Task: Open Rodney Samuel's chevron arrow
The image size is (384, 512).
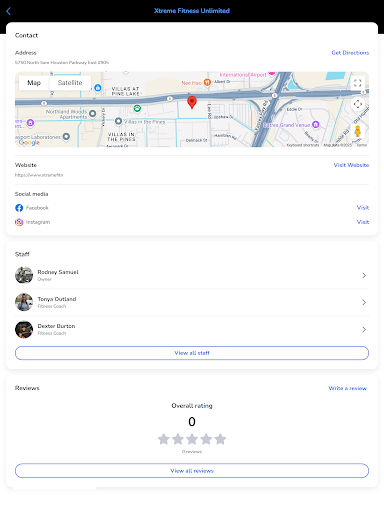Action: pyautogui.click(x=364, y=275)
